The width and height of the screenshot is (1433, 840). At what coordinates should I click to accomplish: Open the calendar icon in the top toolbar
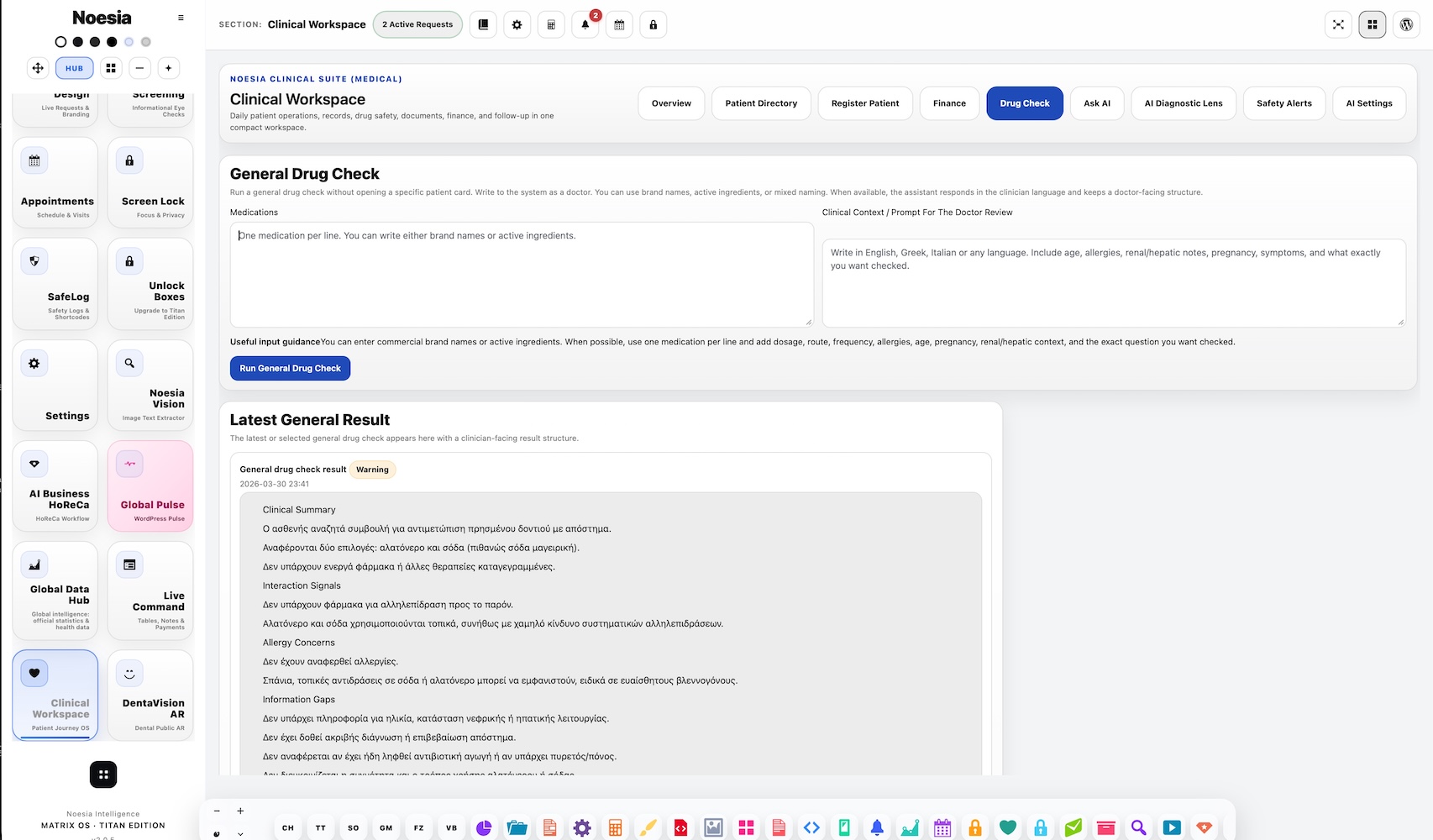coord(619,24)
